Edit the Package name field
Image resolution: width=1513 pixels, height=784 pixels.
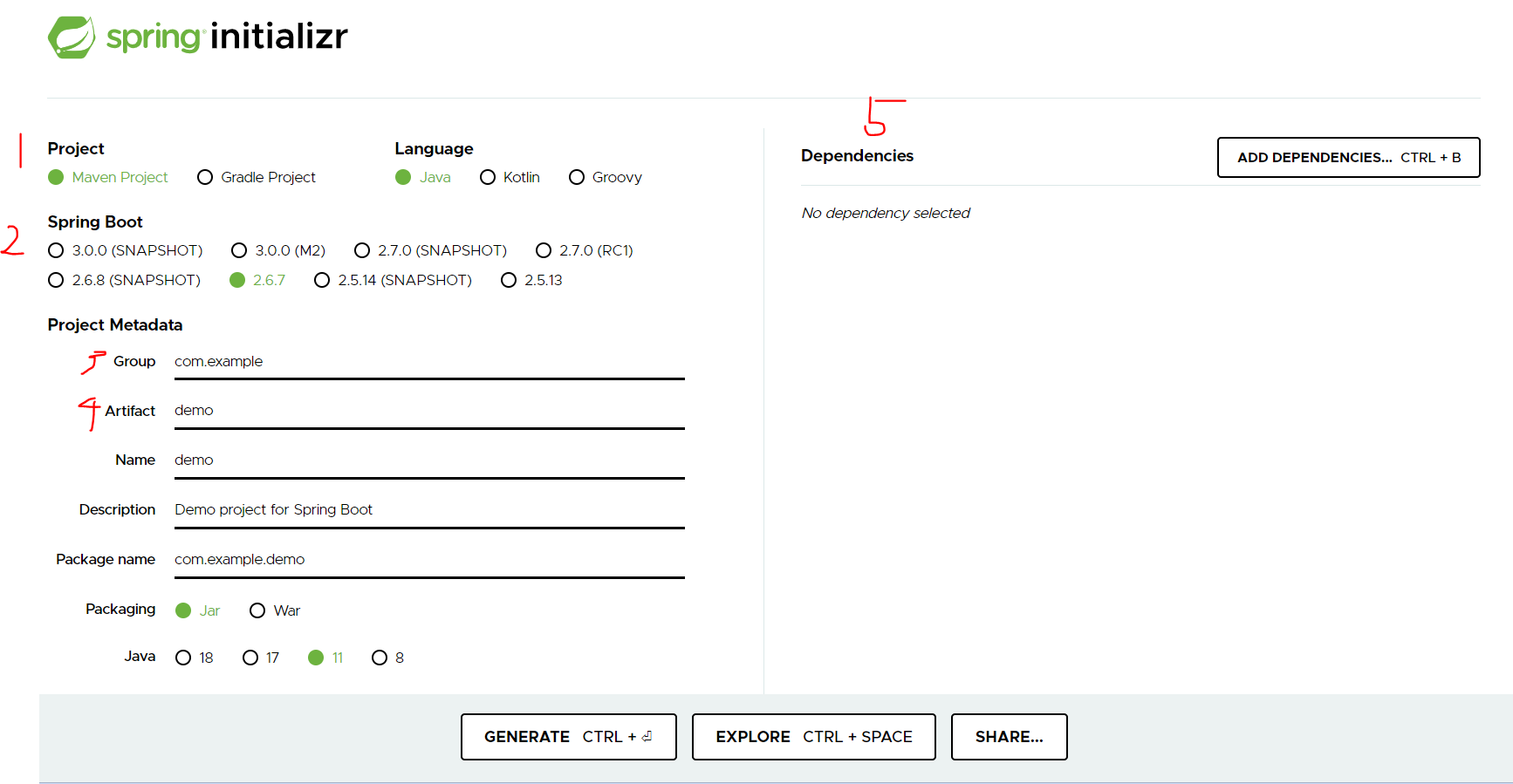pos(429,560)
